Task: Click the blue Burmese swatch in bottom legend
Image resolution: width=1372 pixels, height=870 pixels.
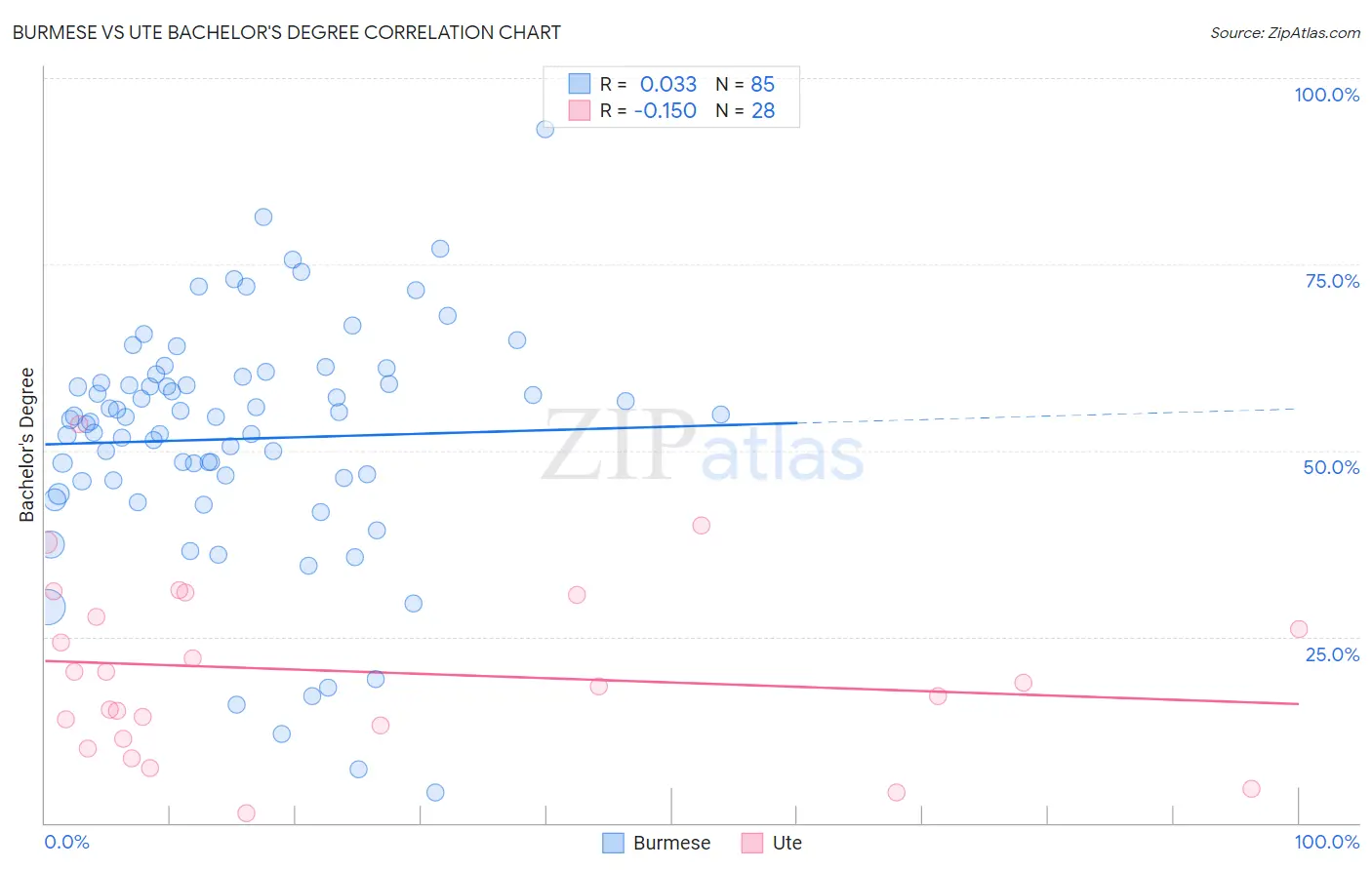Action: (613, 843)
